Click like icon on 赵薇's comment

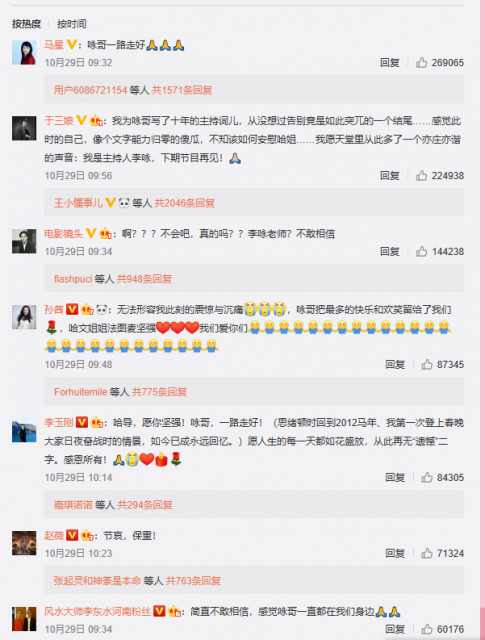(x=427, y=553)
